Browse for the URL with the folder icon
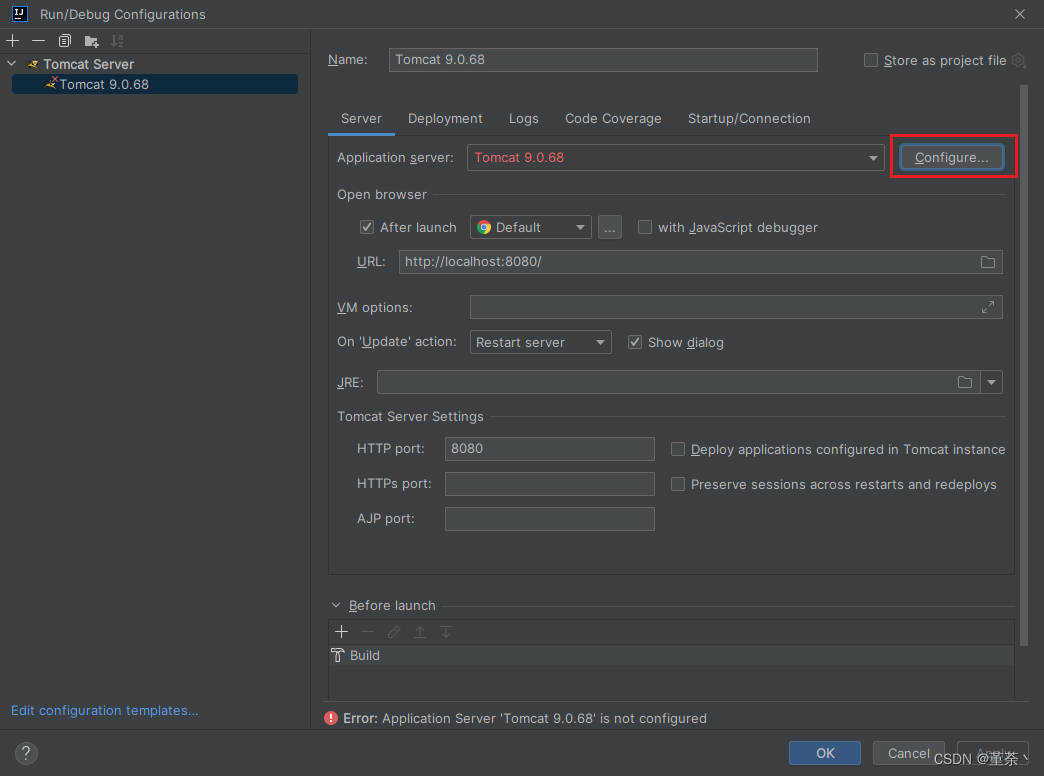The image size is (1044, 776). click(x=987, y=262)
